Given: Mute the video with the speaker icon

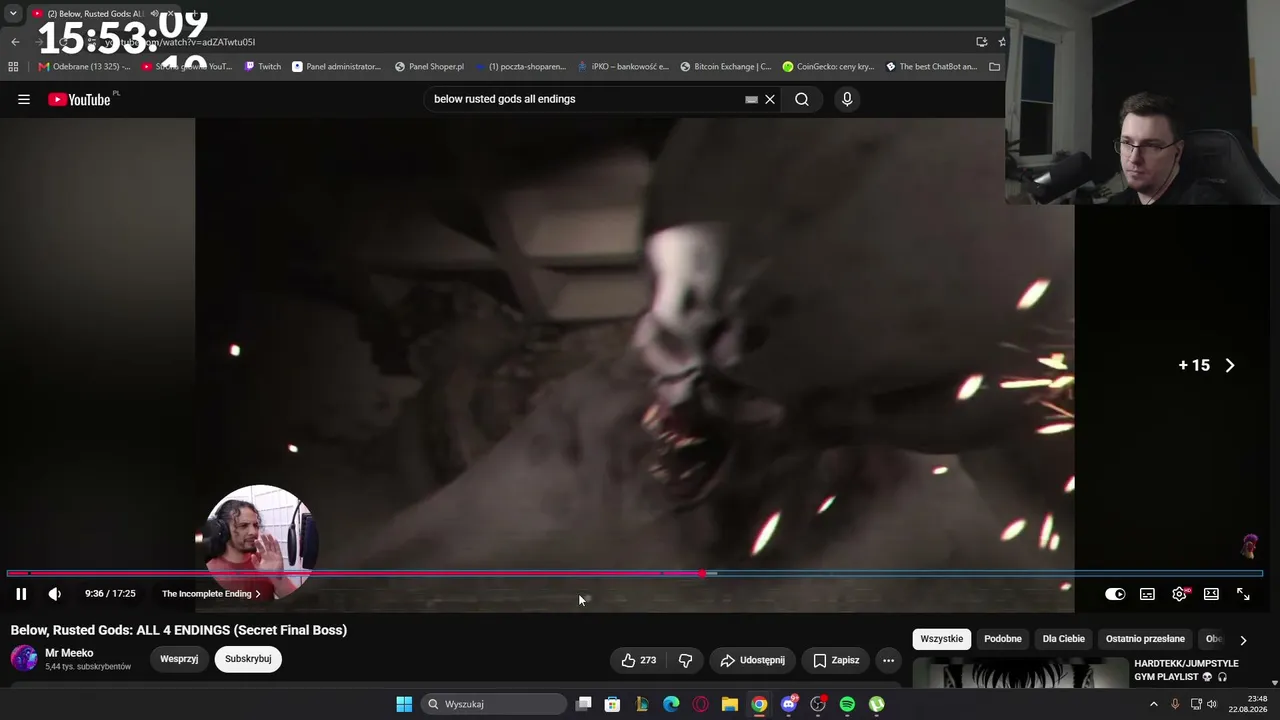Looking at the screenshot, I should 55,594.
